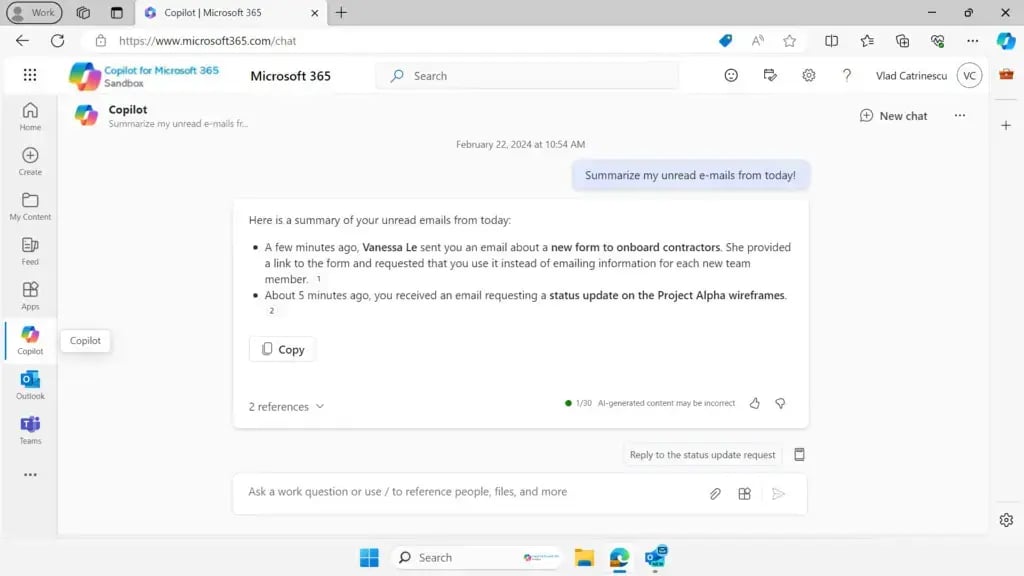Click the user message 'Summarize my unread e-mails from today!'

[690, 175]
